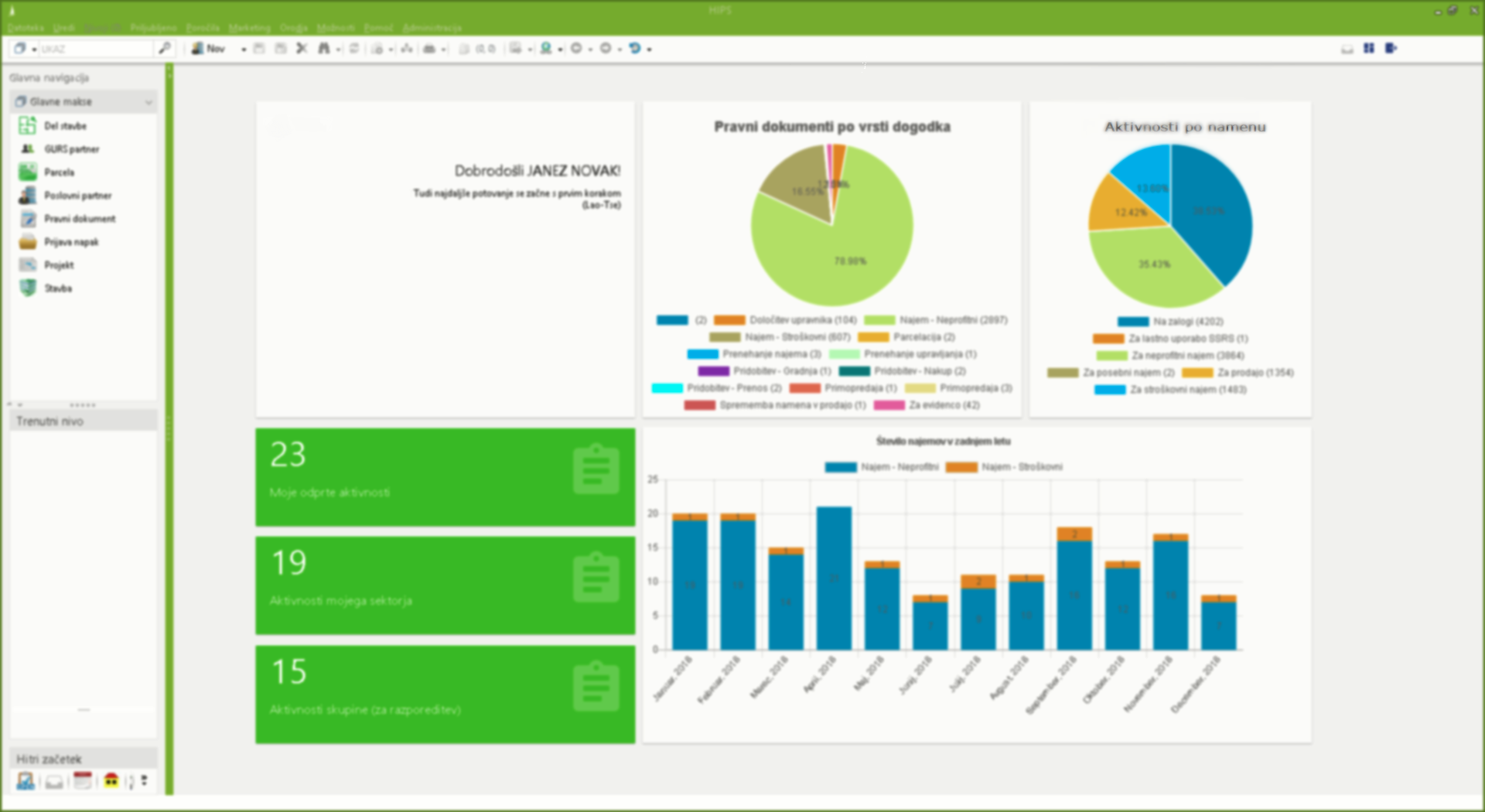The width and height of the screenshot is (1485, 812).
Task: Click the Za neprofitni najem (3864) legend swatch
Action: click(1111, 356)
